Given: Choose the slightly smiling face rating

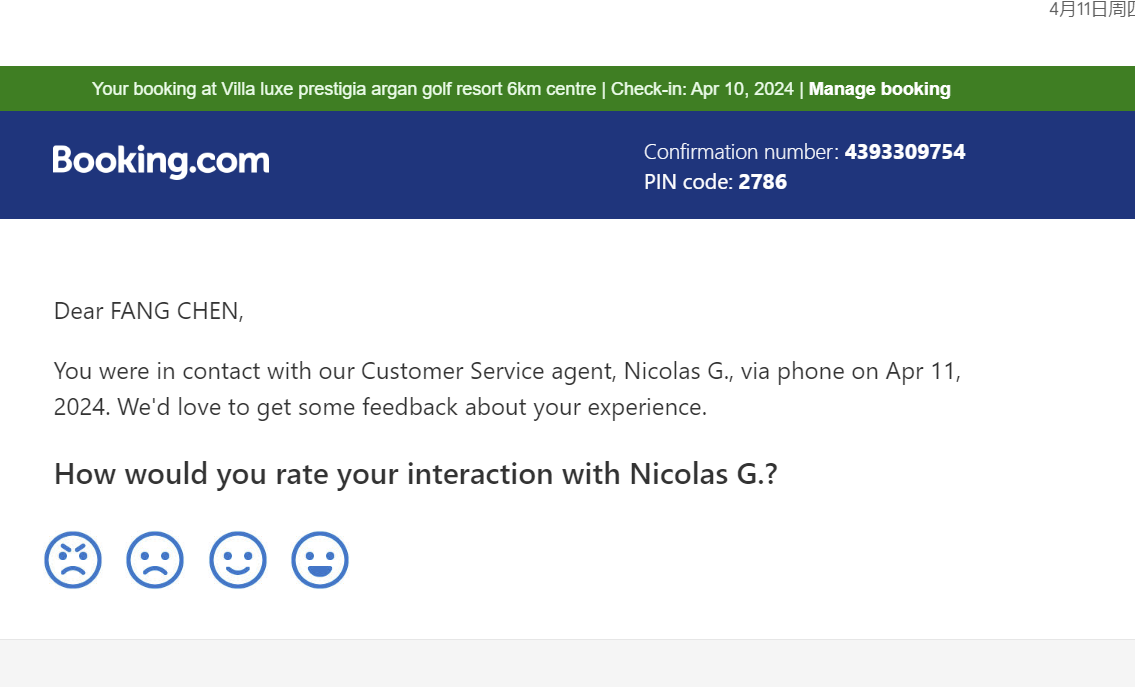Looking at the screenshot, I should [x=238, y=560].
